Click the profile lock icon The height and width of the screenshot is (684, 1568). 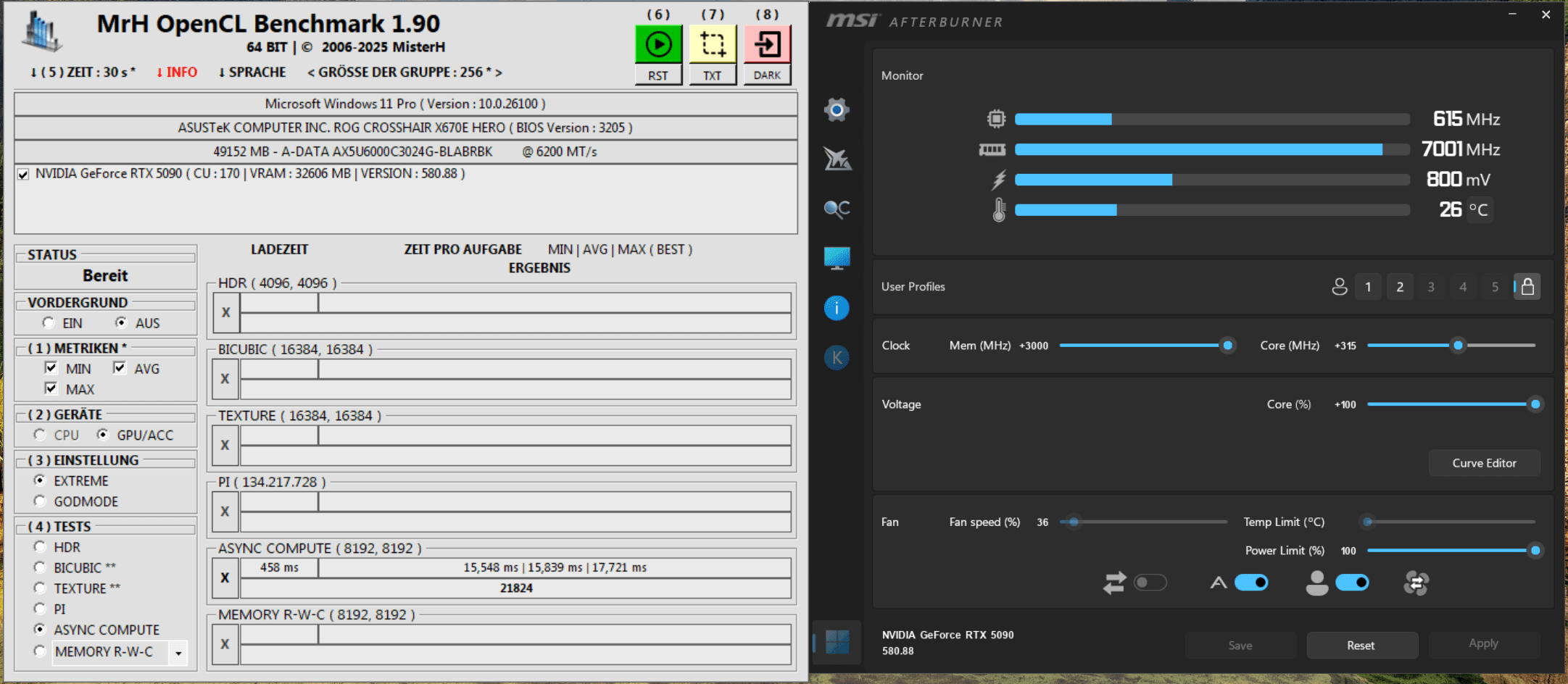click(1527, 287)
